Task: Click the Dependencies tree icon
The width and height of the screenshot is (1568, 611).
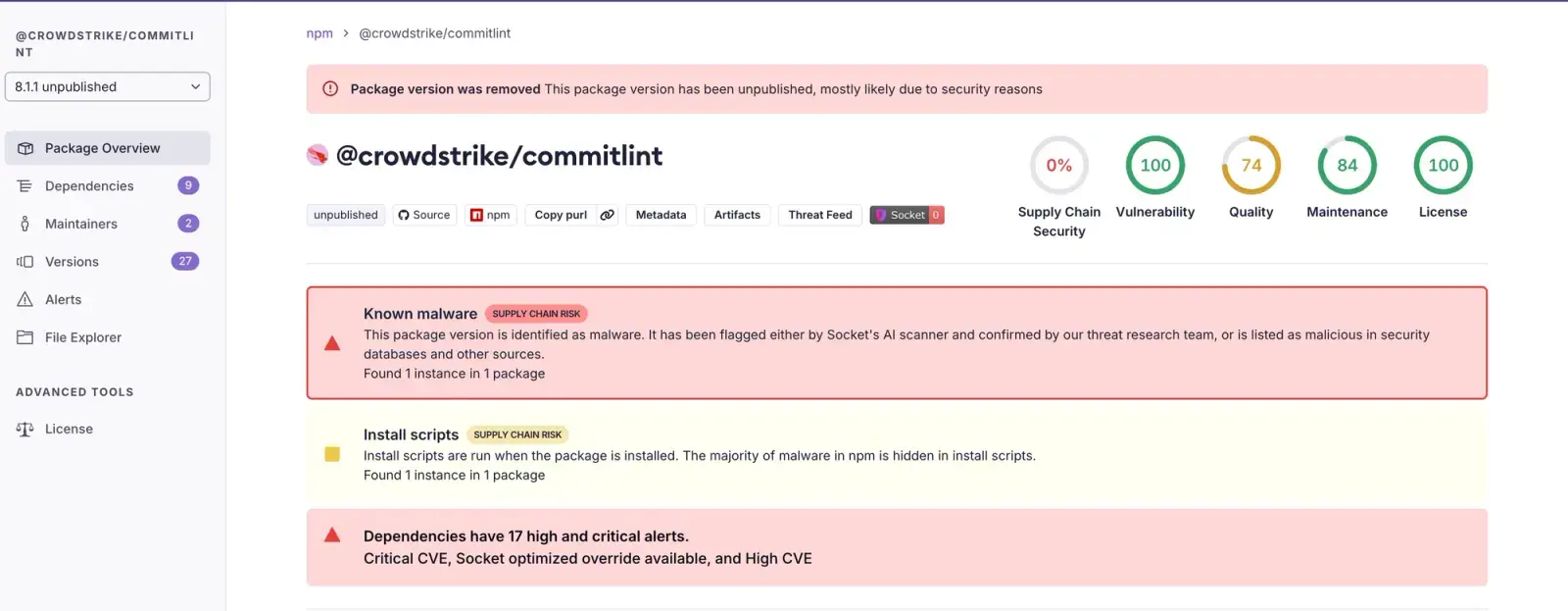Action: 25,185
